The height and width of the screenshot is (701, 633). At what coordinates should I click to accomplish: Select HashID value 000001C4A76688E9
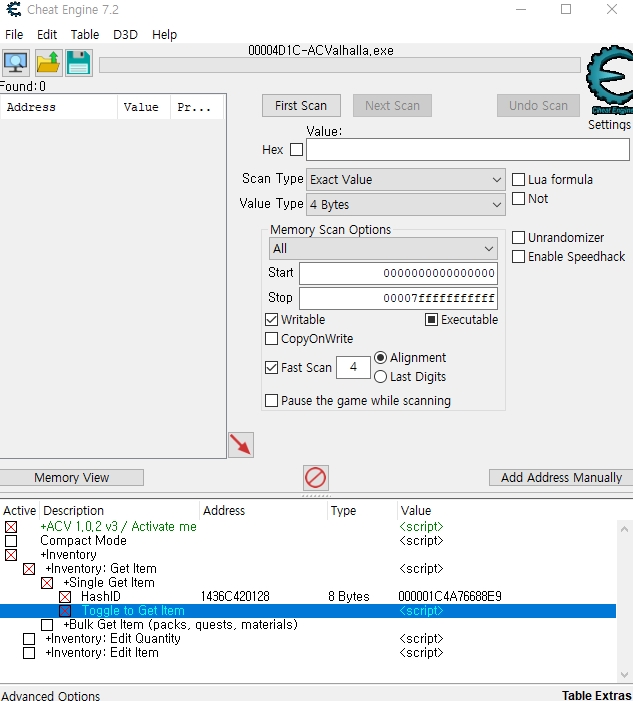tap(450, 596)
